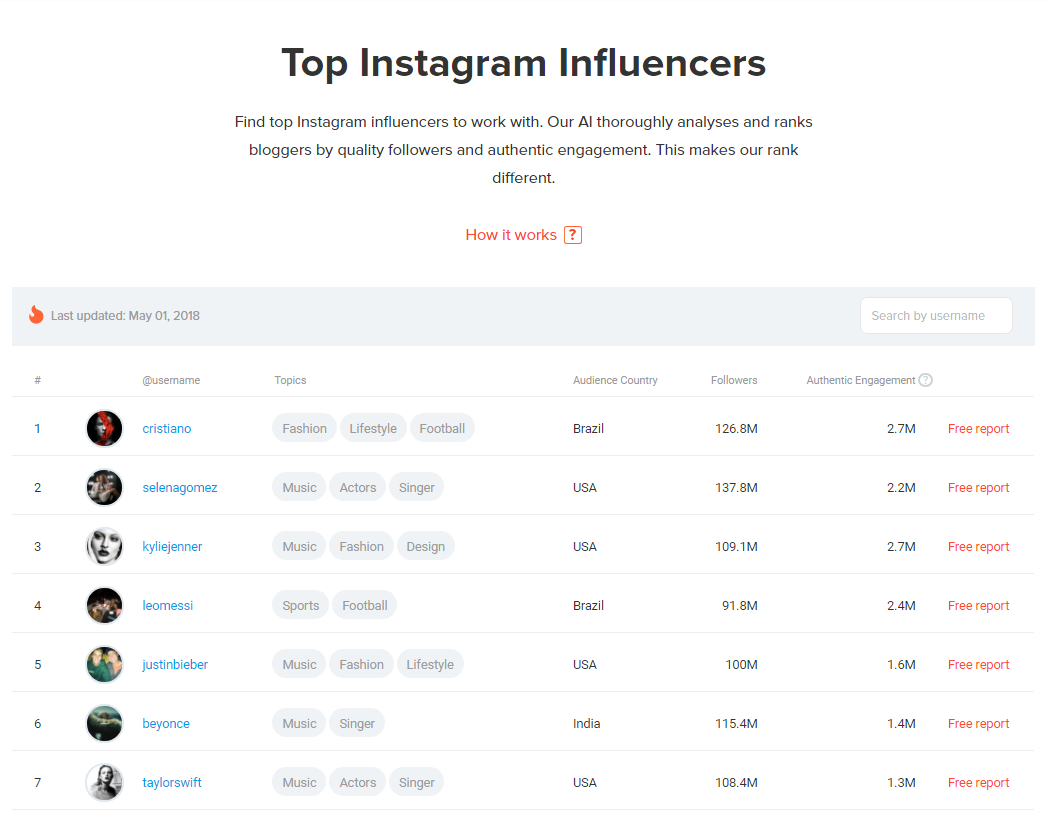Get the Free report for taylorswift
The height and width of the screenshot is (821, 1048).
point(978,782)
